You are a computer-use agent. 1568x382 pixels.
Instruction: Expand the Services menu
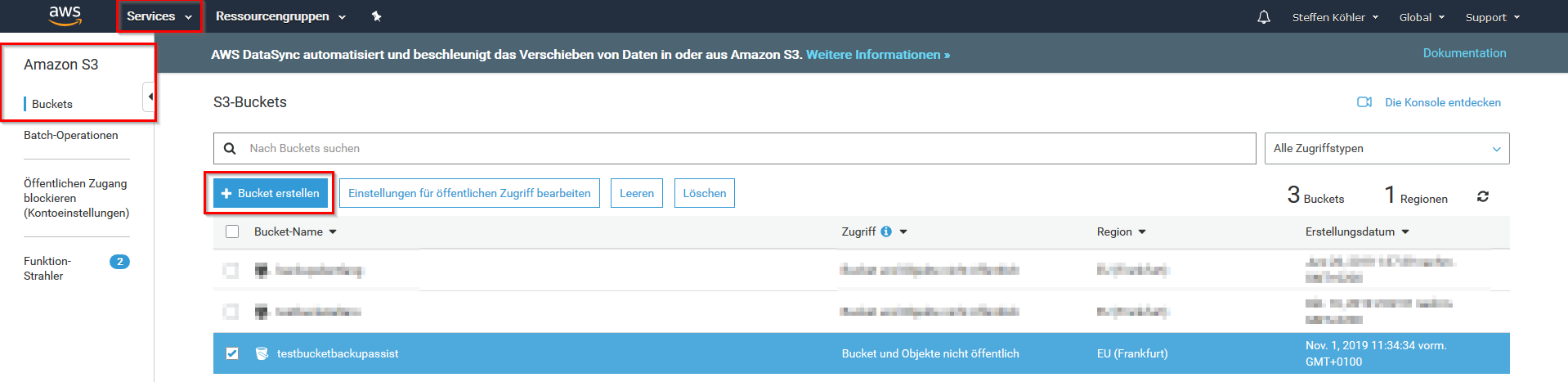click(159, 16)
